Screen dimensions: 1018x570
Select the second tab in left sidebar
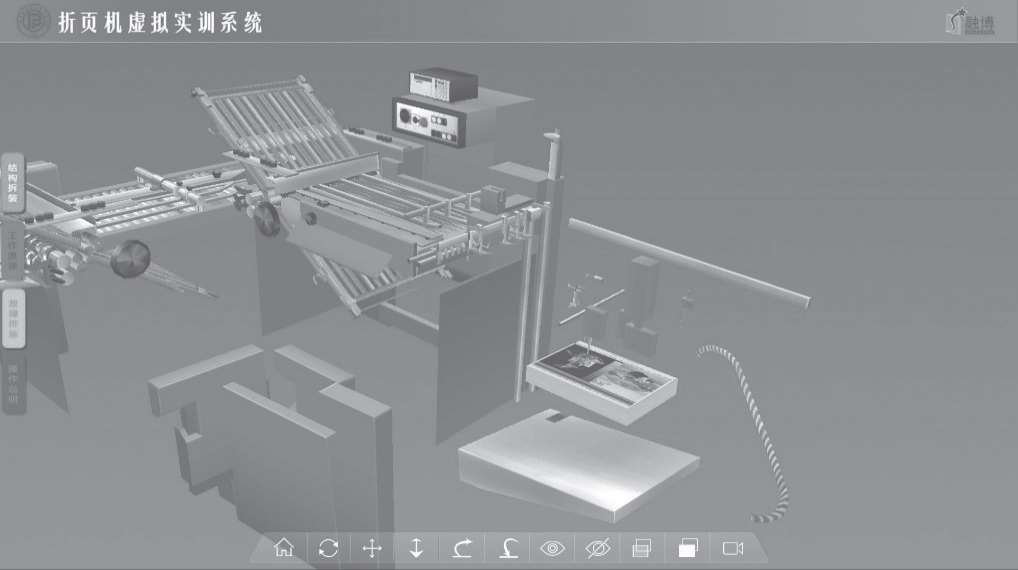pos(13,250)
